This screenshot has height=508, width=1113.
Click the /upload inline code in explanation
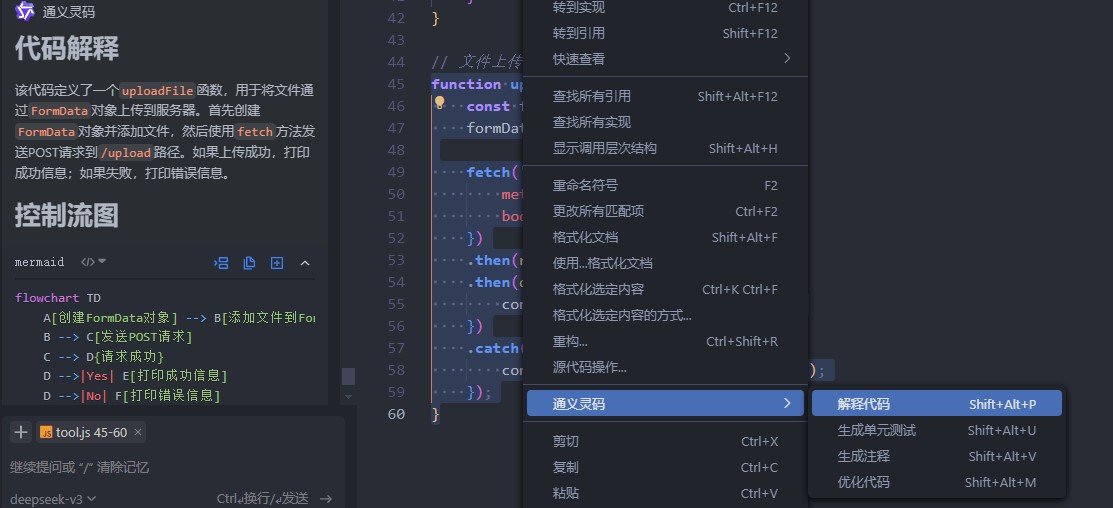click(126, 153)
